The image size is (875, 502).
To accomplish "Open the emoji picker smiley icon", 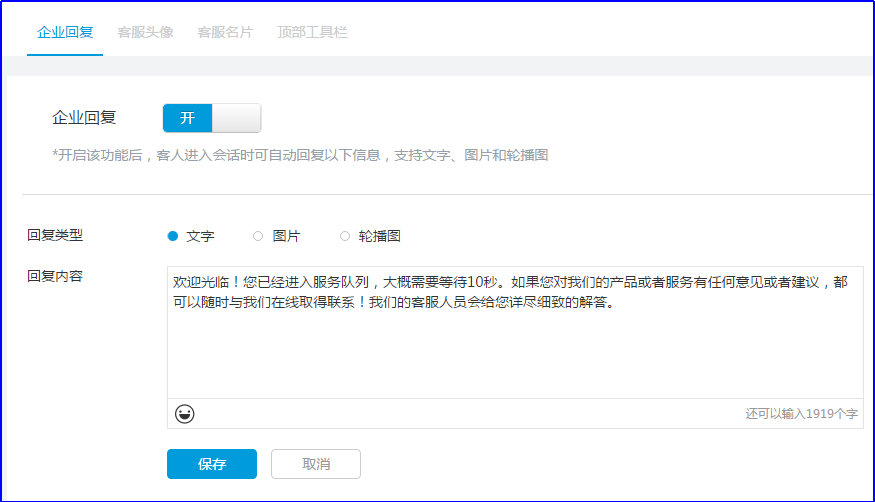I will pos(184,413).
